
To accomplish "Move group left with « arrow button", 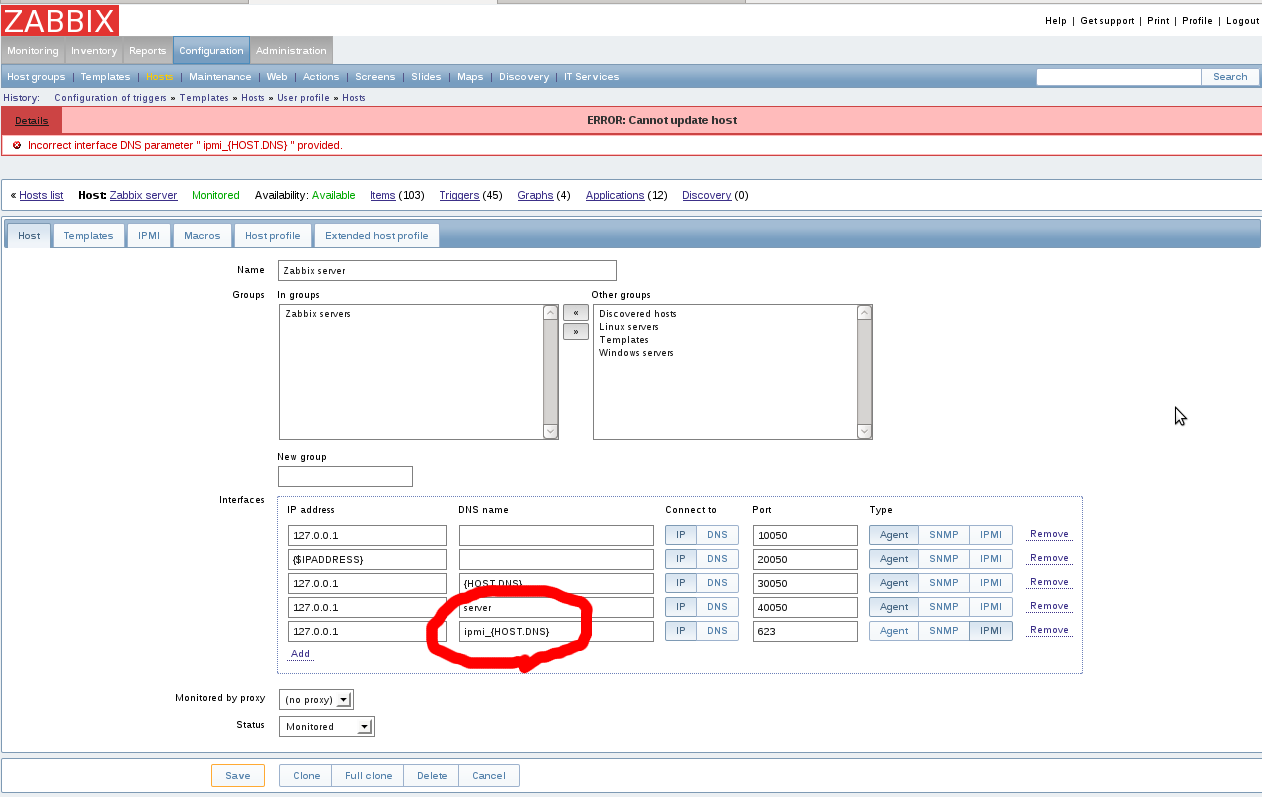I will click(575, 313).
